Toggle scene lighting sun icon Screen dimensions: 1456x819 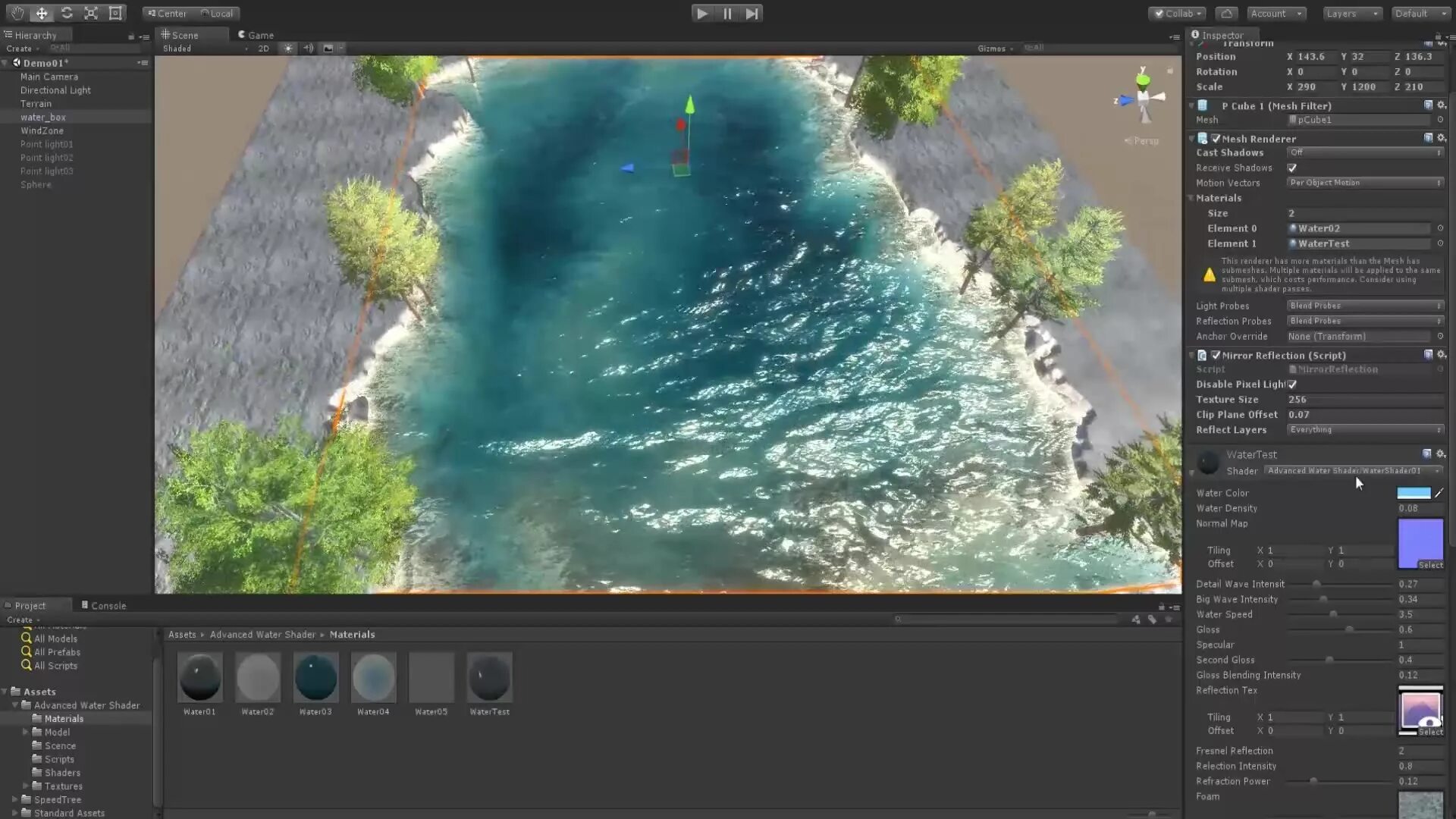click(x=287, y=48)
